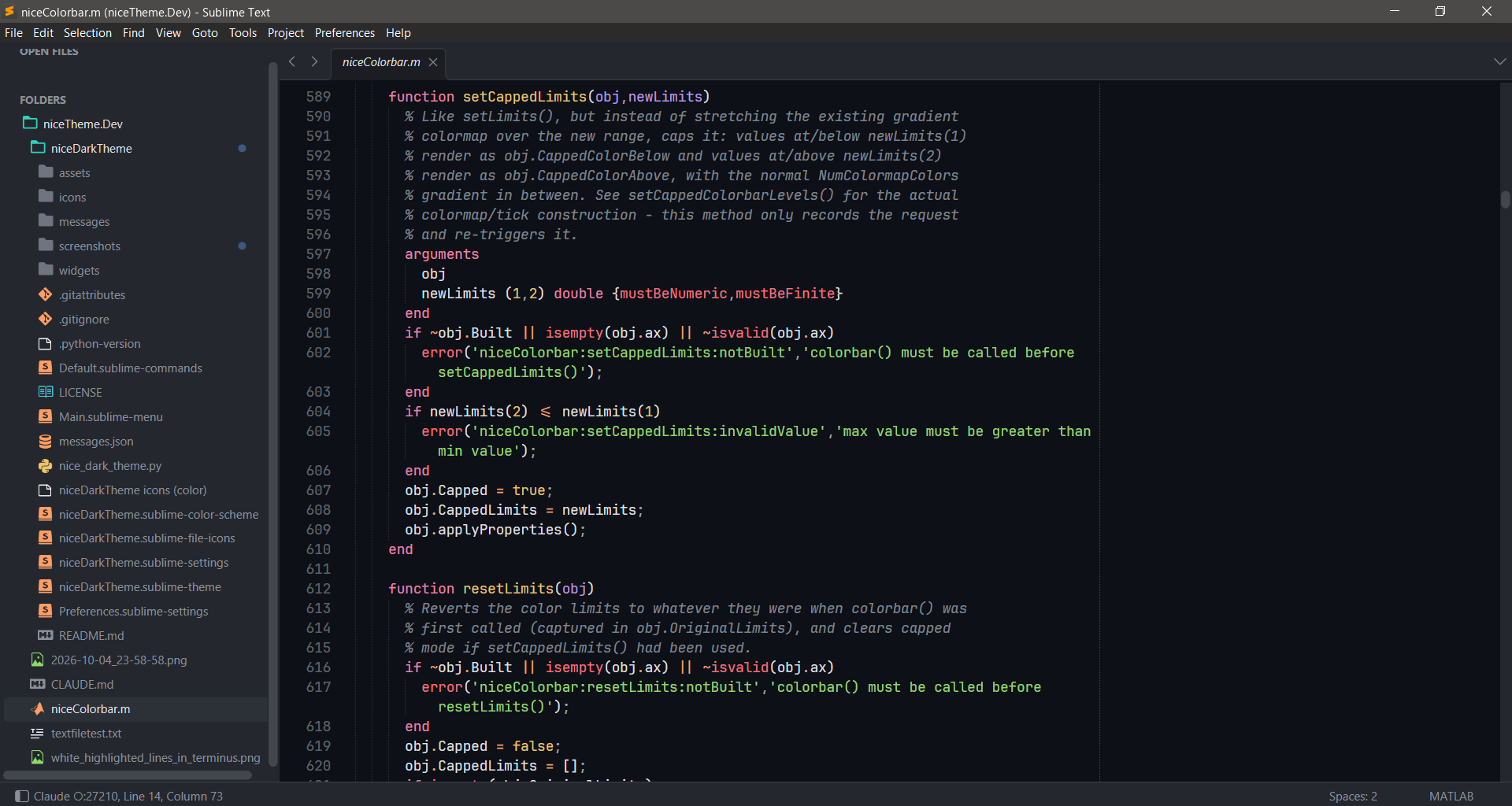Viewport: 1512px width, 806px height.
Task: Open the Edit menu
Action: tap(43, 32)
